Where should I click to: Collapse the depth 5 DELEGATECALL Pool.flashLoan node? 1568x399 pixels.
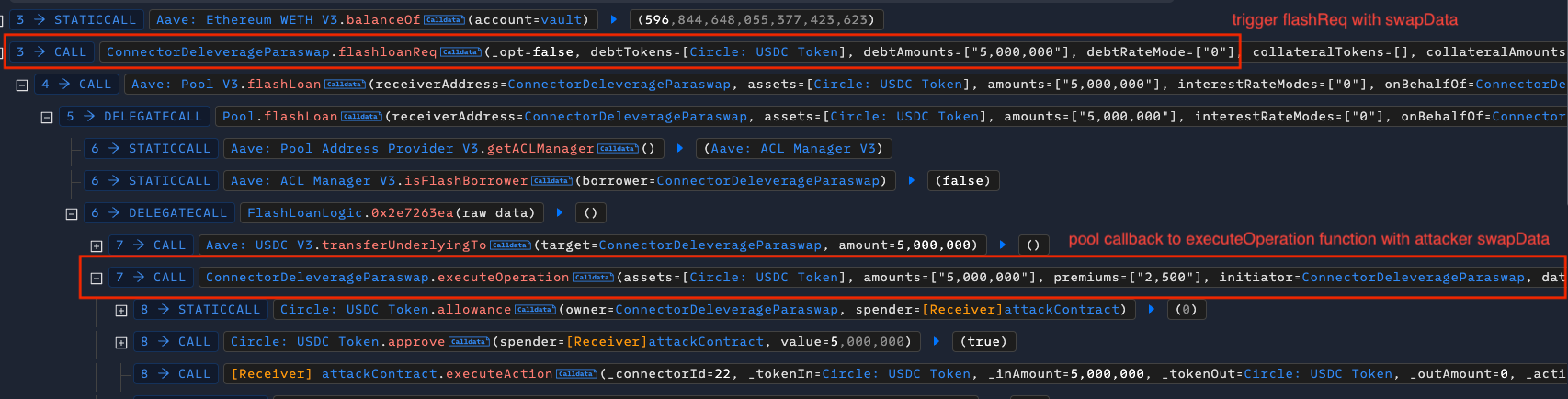pos(47,117)
